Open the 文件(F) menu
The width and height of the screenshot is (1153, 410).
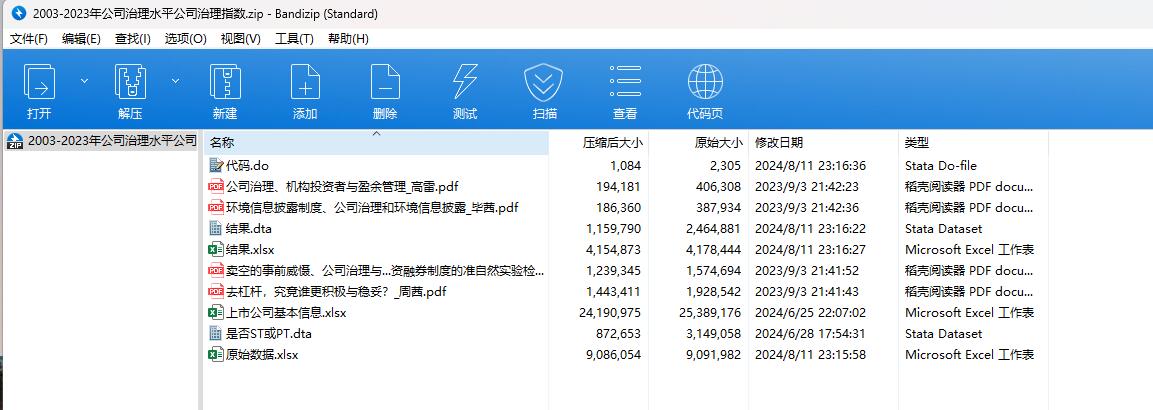point(29,39)
